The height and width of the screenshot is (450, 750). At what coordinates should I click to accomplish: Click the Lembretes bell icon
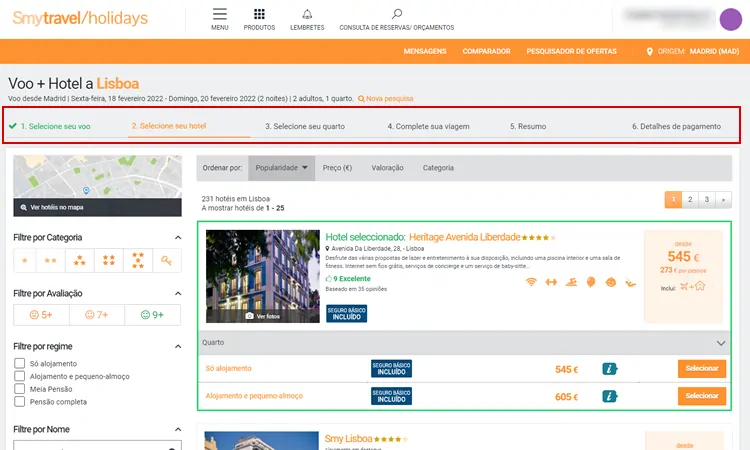pyautogui.click(x=305, y=15)
